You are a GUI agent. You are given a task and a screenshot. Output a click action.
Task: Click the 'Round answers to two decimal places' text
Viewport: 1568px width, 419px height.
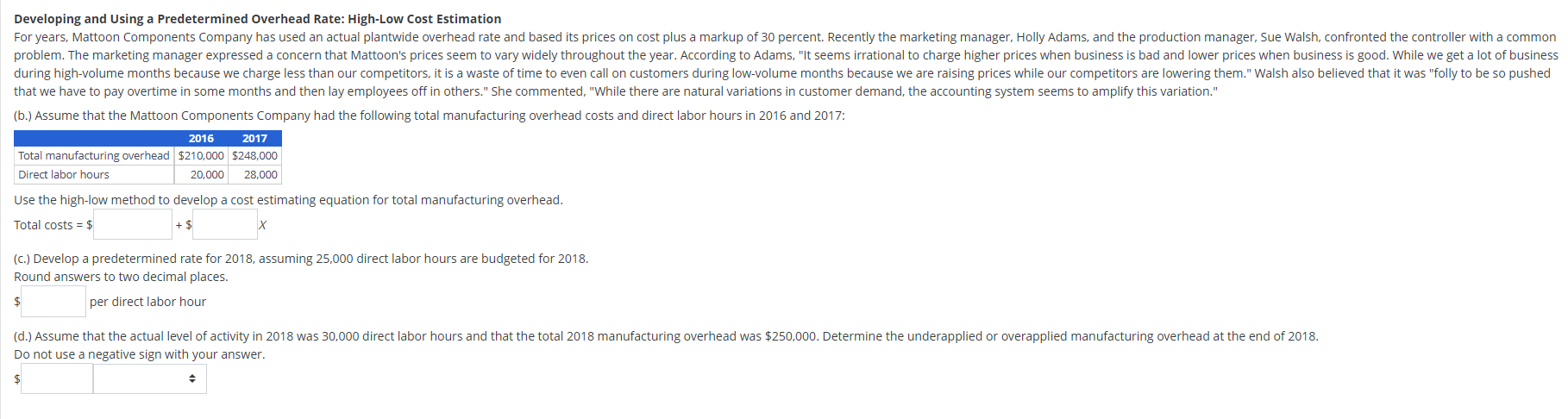point(121,277)
